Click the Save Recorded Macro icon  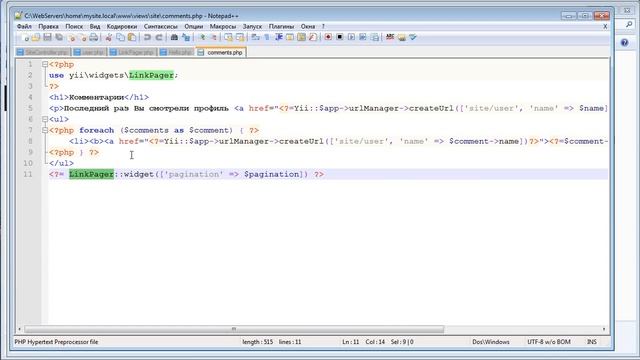click(x=375, y=38)
